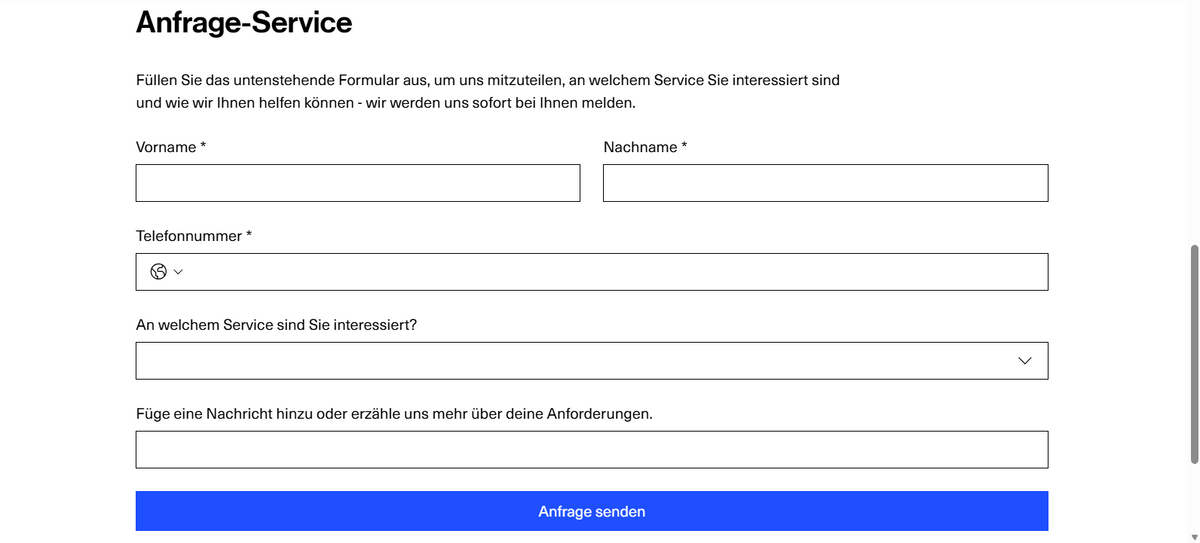This screenshot has width=1200, height=543.
Task: Open the country code globe selector
Action: [x=167, y=272]
